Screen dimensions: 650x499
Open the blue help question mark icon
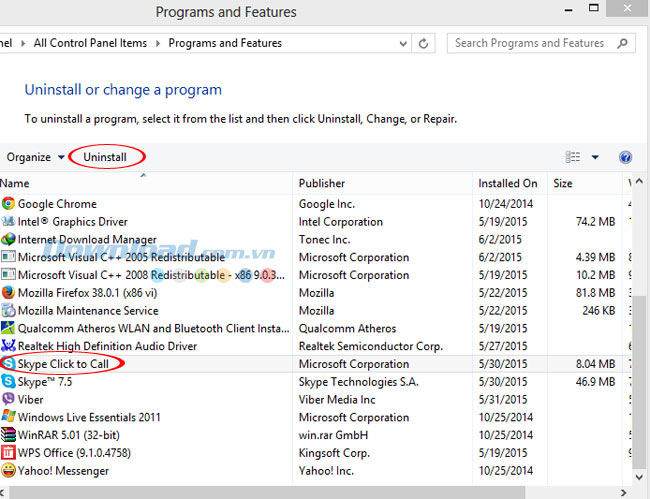point(626,157)
